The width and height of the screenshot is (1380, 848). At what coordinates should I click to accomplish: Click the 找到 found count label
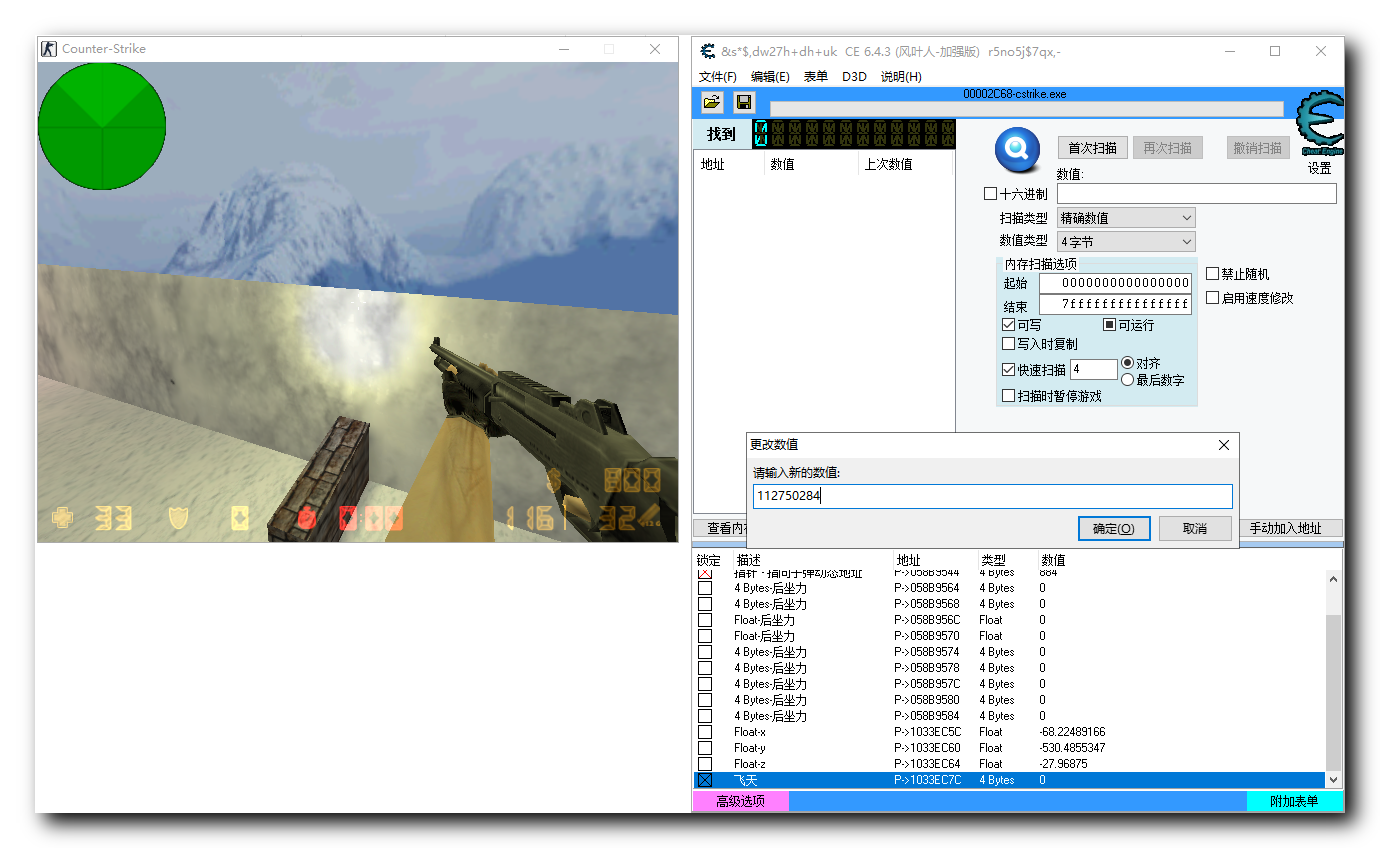click(721, 134)
